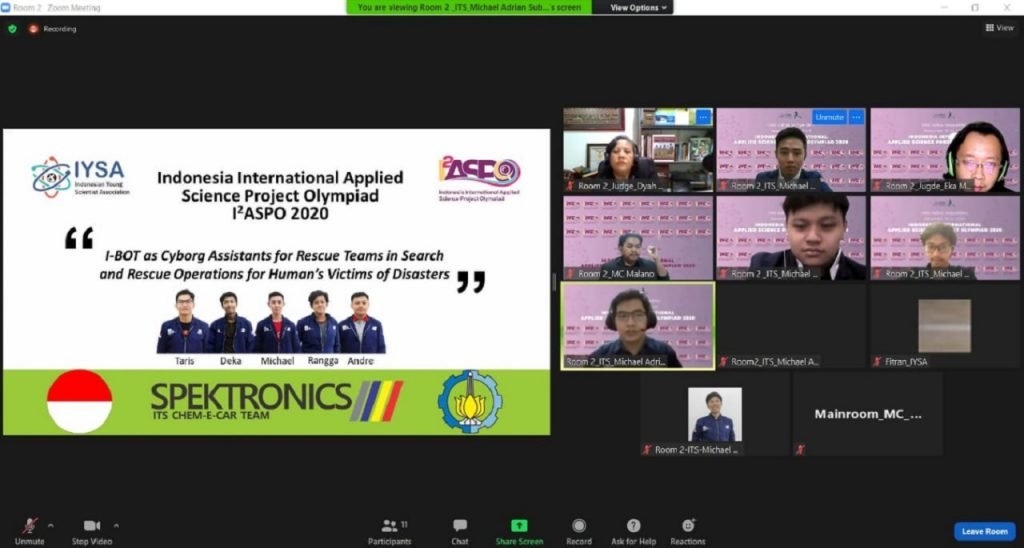The width and height of the screenshot is (1024, 548).
Task: Click the name Michael under photo
Action: (x=277, y=361)
